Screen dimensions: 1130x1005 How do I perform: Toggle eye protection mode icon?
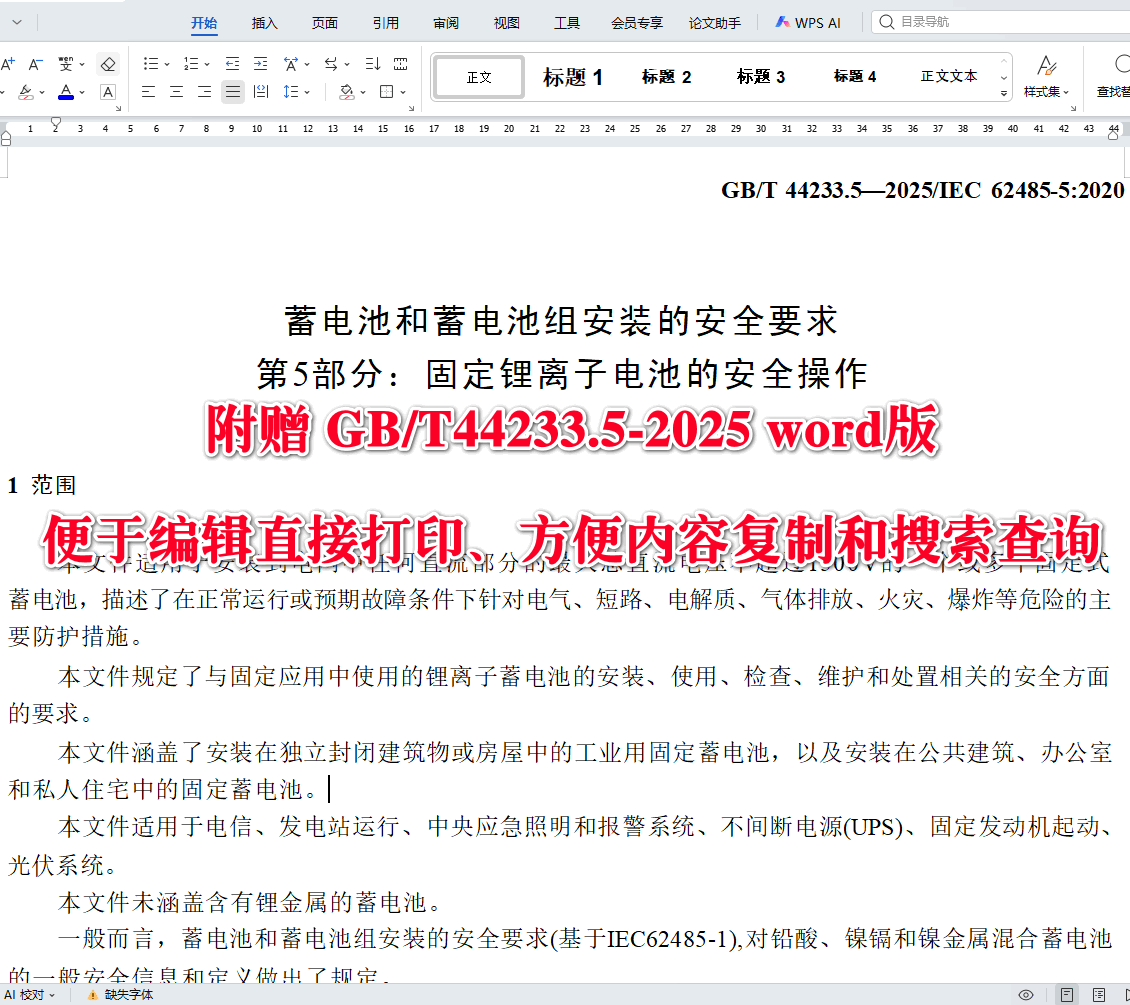click(1026, 995)
